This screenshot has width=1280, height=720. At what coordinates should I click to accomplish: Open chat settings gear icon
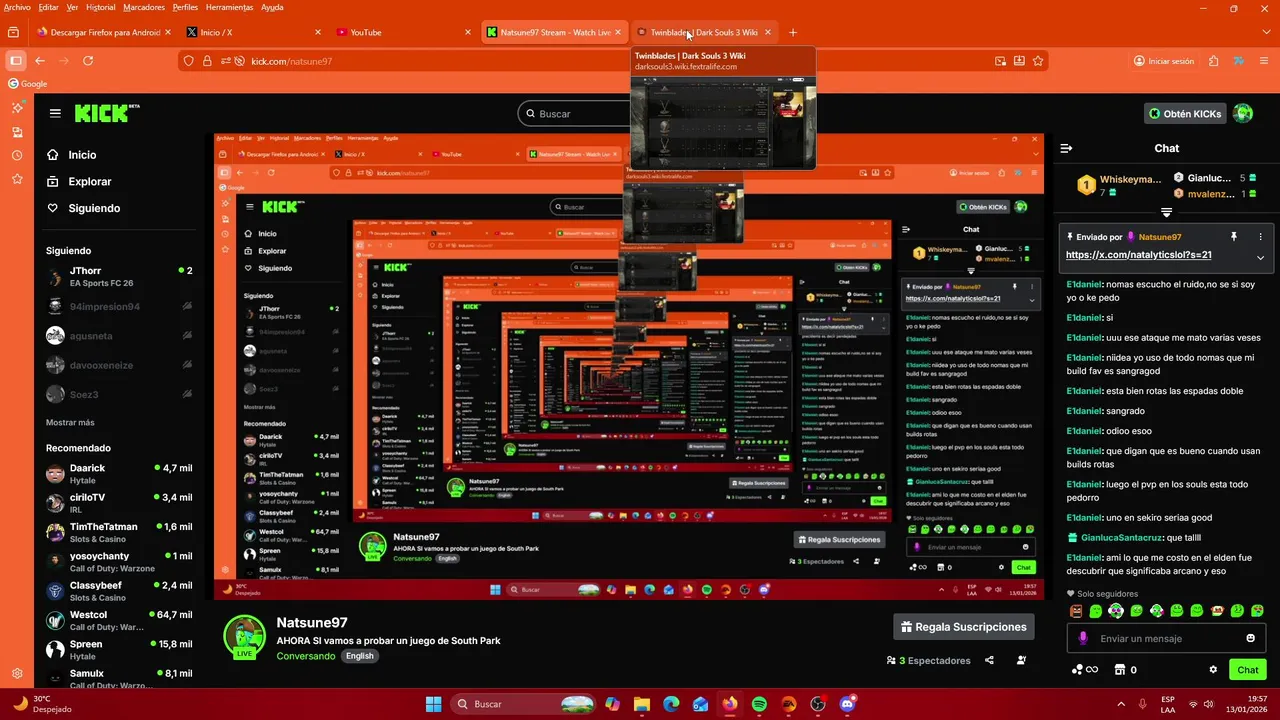click(1213, 670)
